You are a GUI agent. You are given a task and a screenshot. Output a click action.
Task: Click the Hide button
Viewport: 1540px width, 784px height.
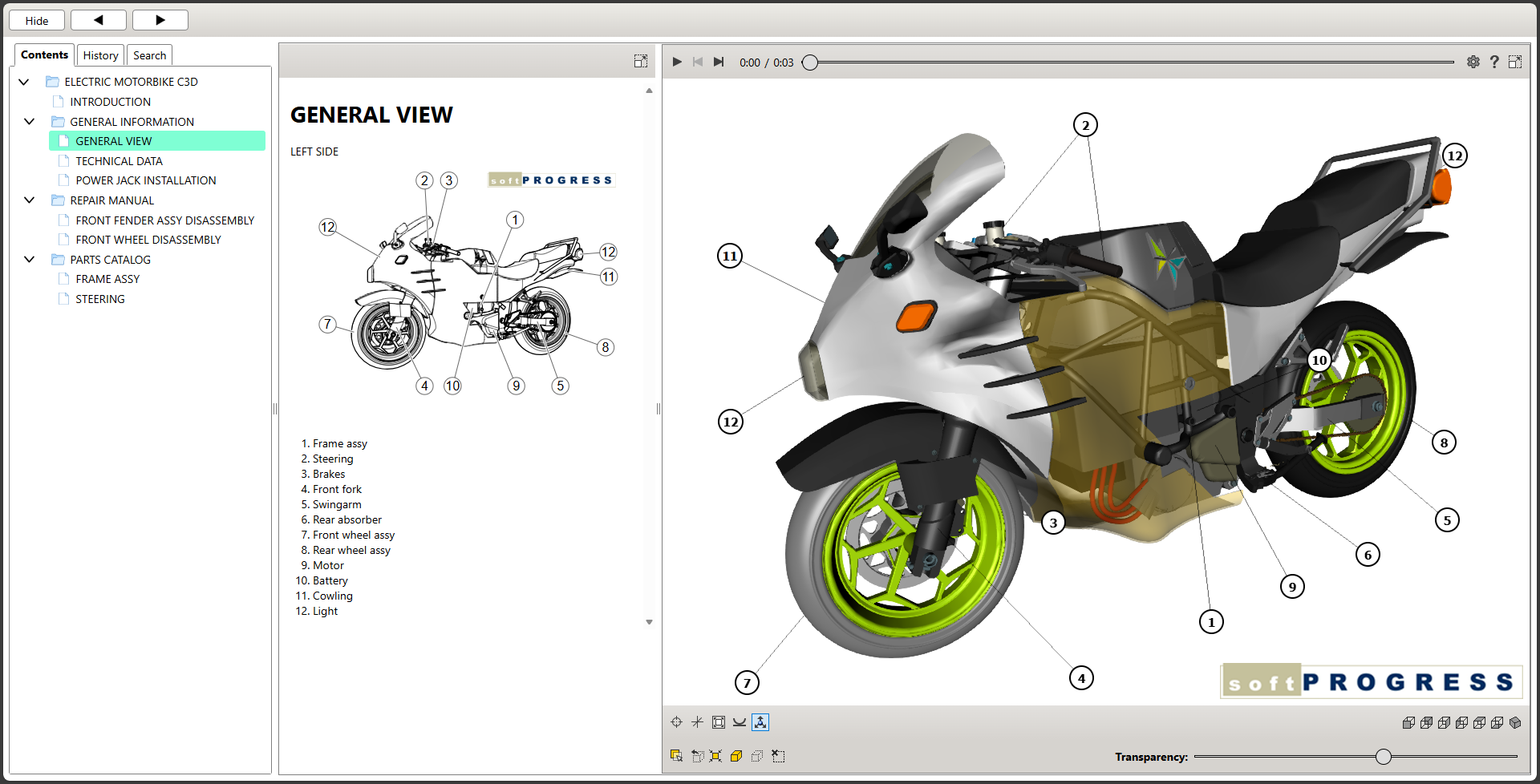coord(37,20)
